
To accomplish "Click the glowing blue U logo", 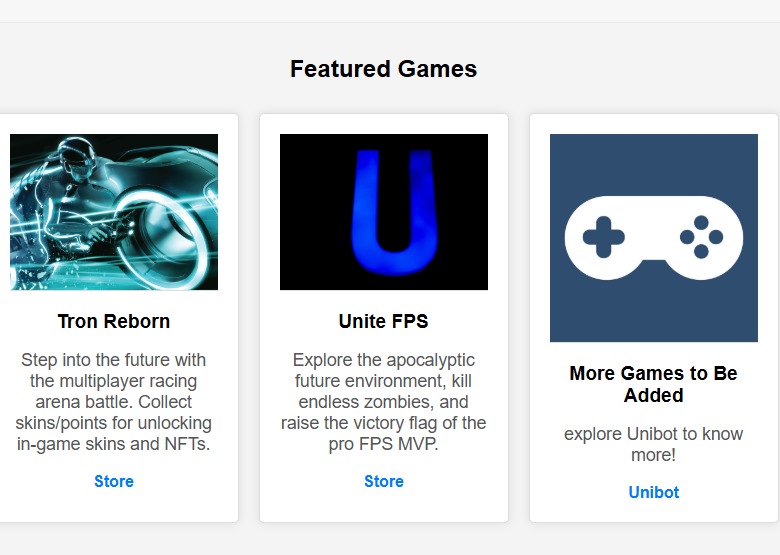I will click(x=383, y=211).
